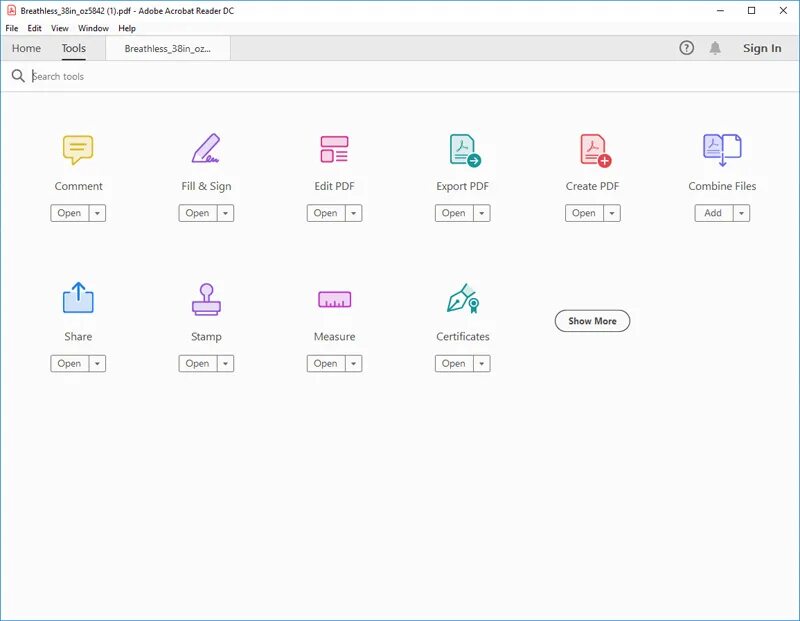Click the Comment tool label
This screenshot has width=800, height=621.
click(x=79, y=186)
